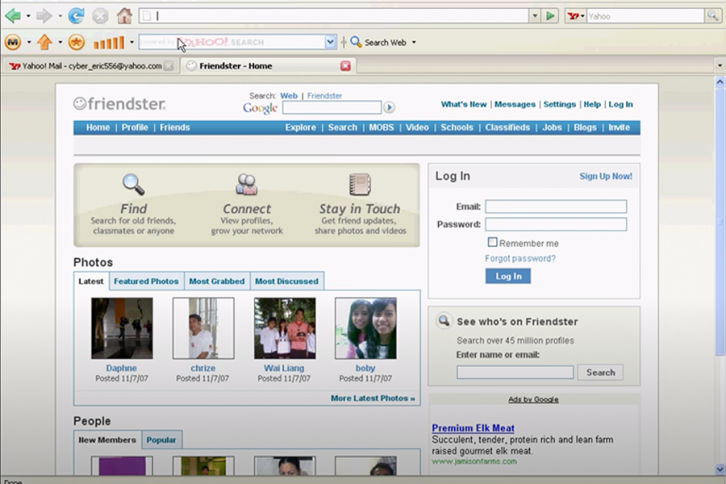Select the Most Grabbed photos tab
The width and height of the screenshot is (726, 484).
click(217, 281)
